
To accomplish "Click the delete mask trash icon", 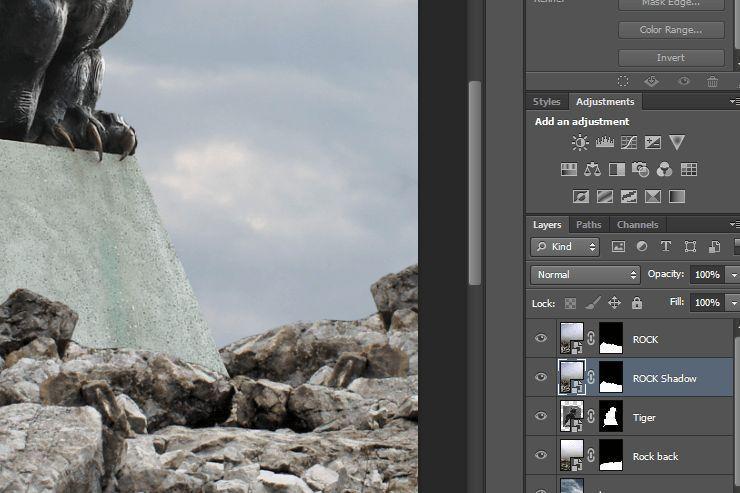I will pyautogui.click(x=712, y=82).
